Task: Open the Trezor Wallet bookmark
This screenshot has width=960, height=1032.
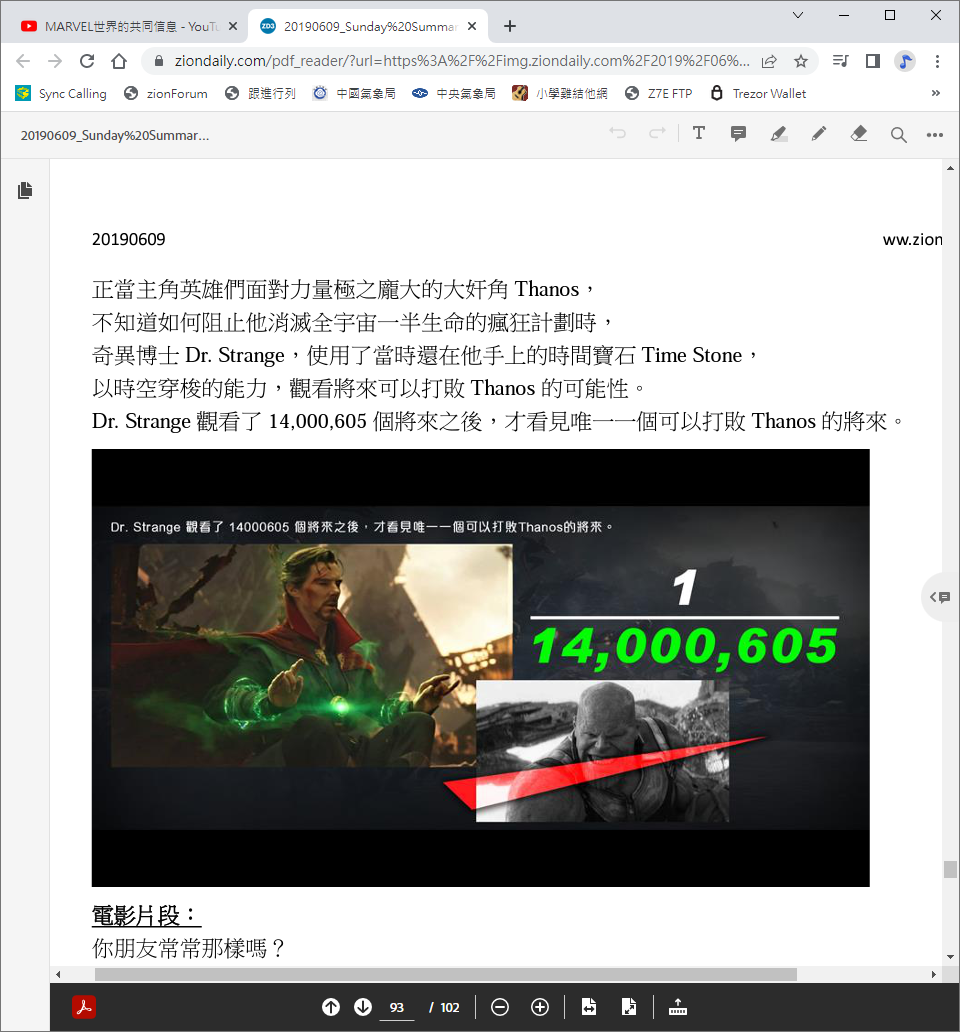Action: click(758, 93)
